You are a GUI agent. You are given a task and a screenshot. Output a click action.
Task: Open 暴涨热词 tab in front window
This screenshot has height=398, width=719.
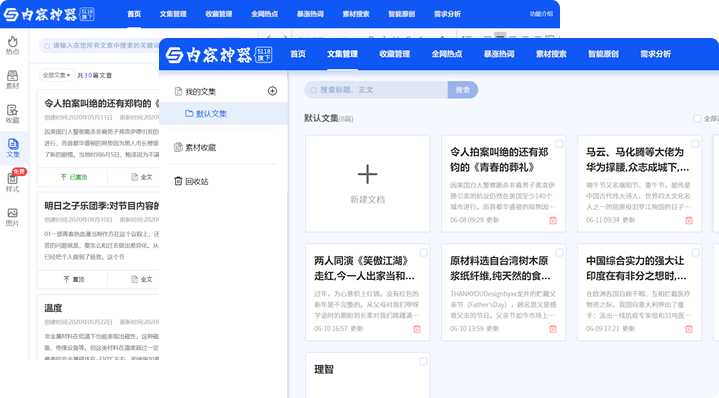[x=499, y=54]
